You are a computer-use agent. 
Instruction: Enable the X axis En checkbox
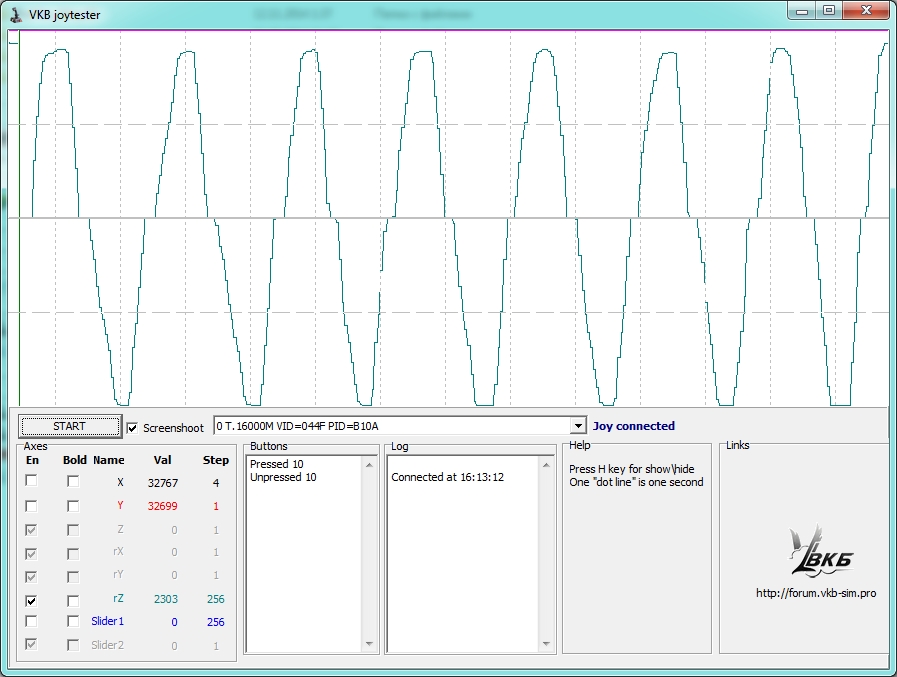point(32,481)
